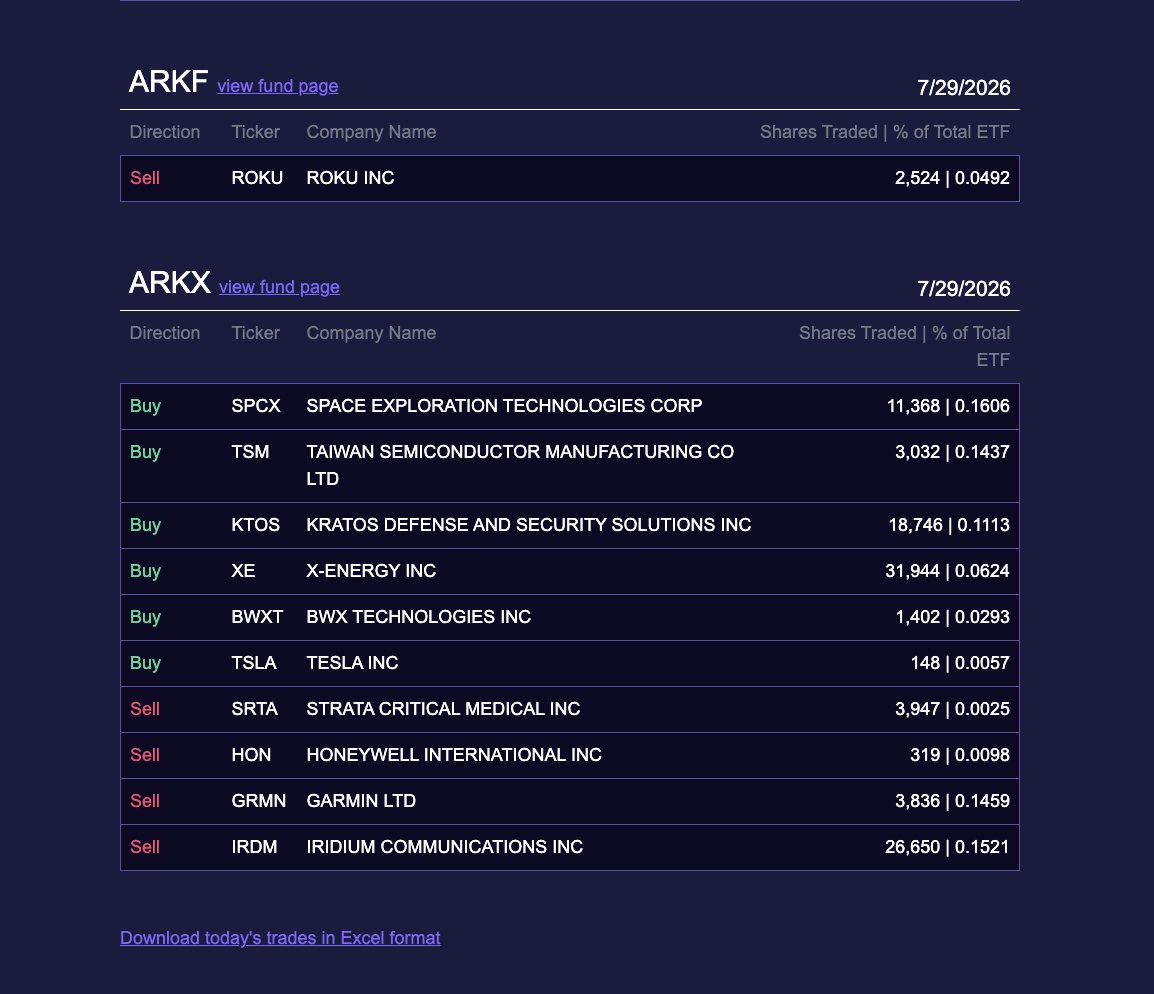Click SPACE EXPLORATION TECHNOLOGIES CORP name
The image size is (1154, 994).
504,406
